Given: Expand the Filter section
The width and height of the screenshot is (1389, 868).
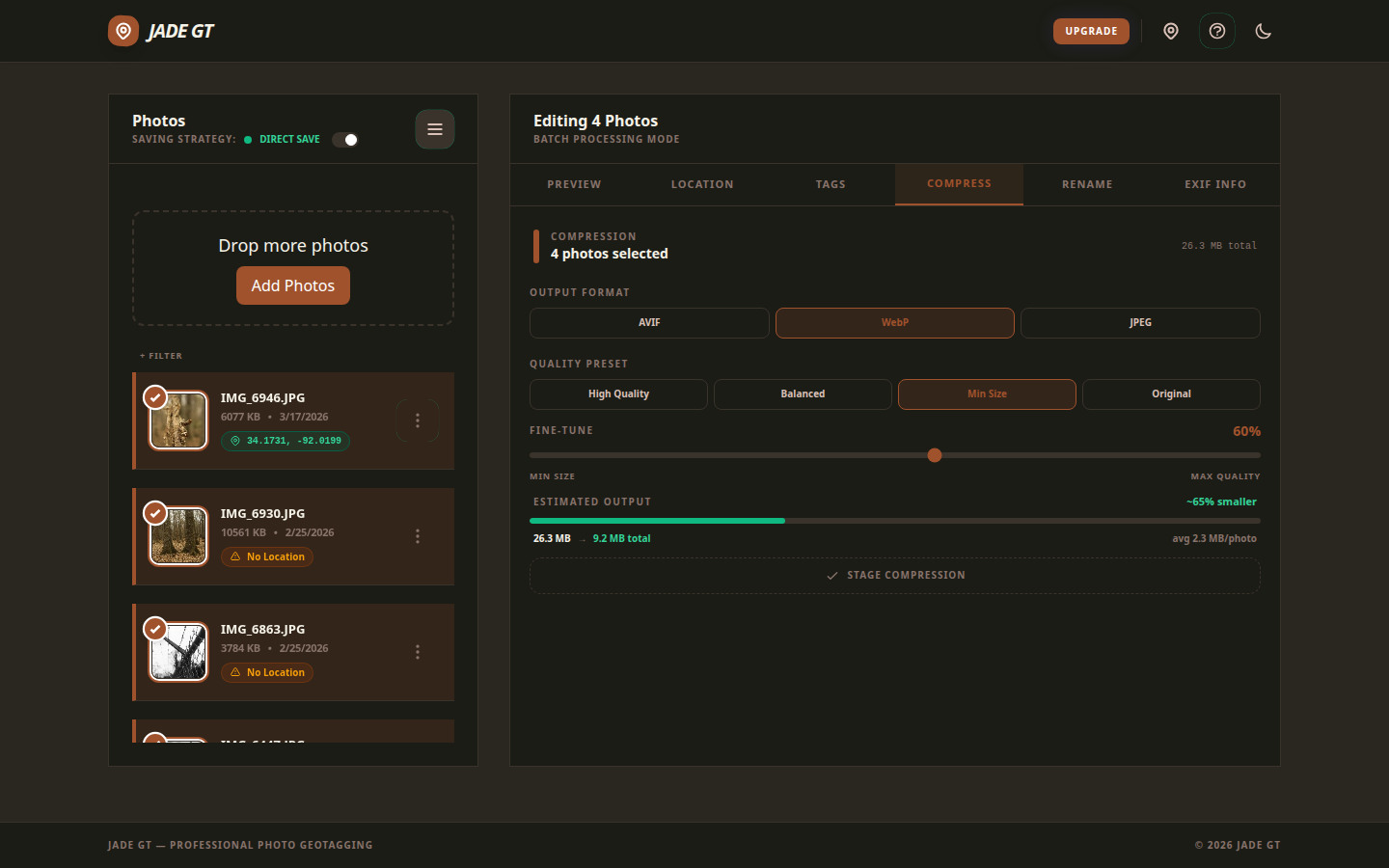Looking at the screenshot, I should [x=161, y=356].
